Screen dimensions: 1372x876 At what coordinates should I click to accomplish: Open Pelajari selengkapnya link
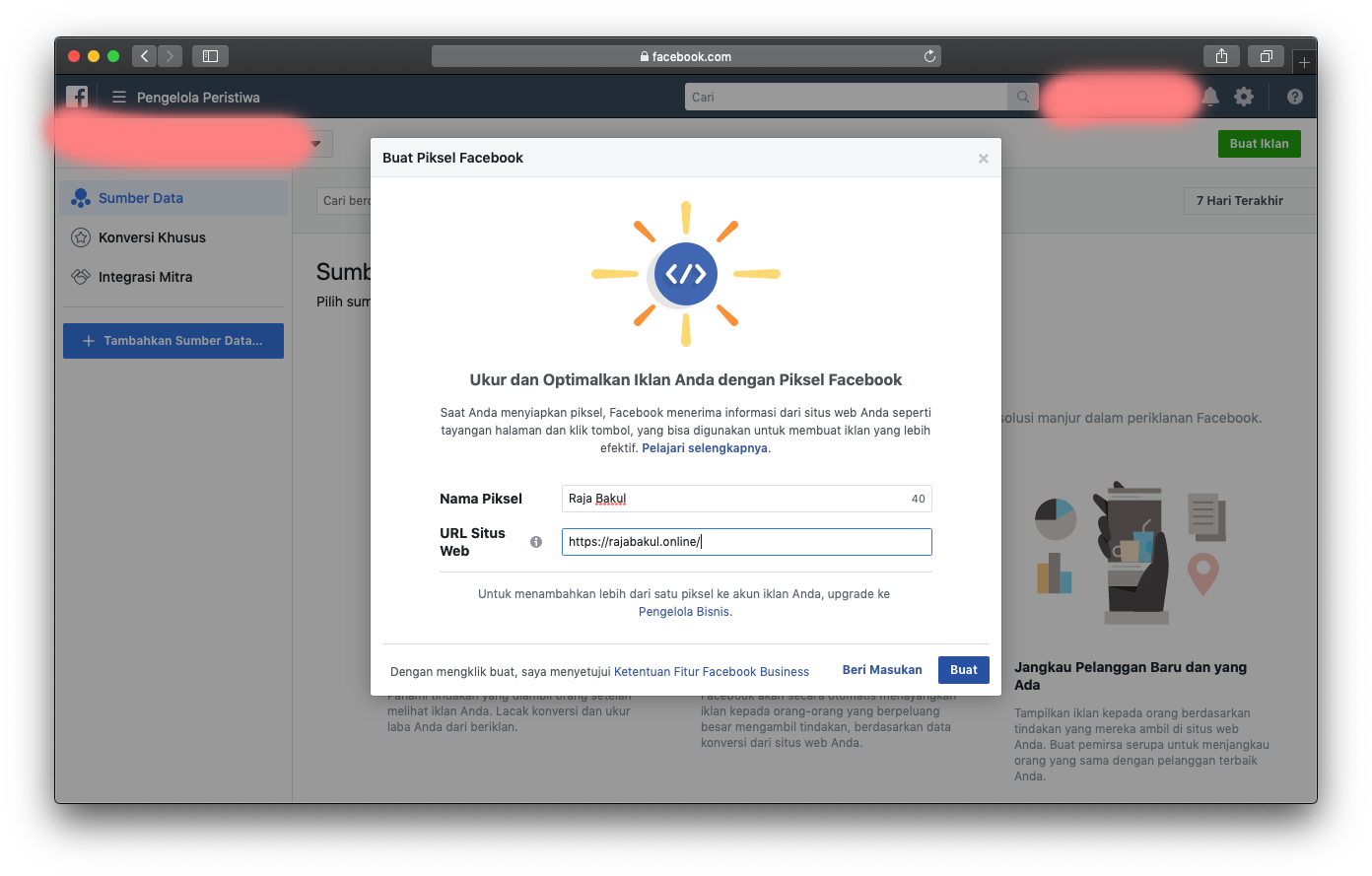coord(705,448)
